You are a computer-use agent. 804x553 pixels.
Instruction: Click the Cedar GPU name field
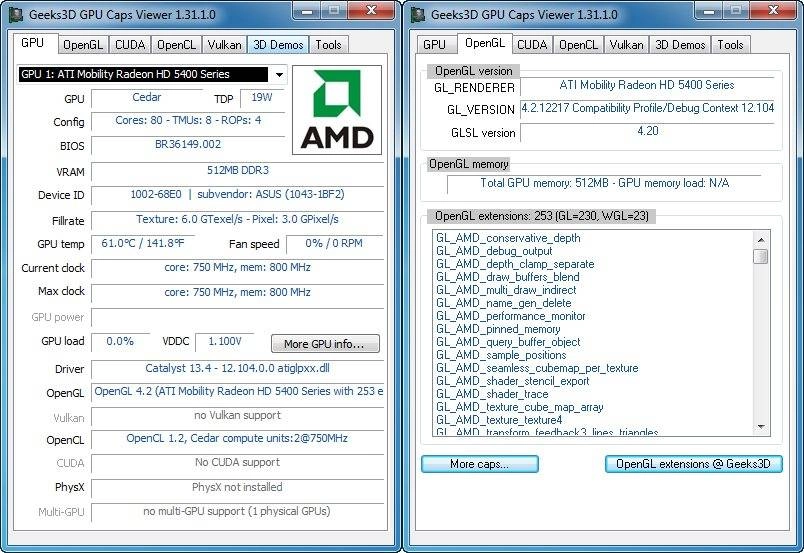tap(147, 98)
